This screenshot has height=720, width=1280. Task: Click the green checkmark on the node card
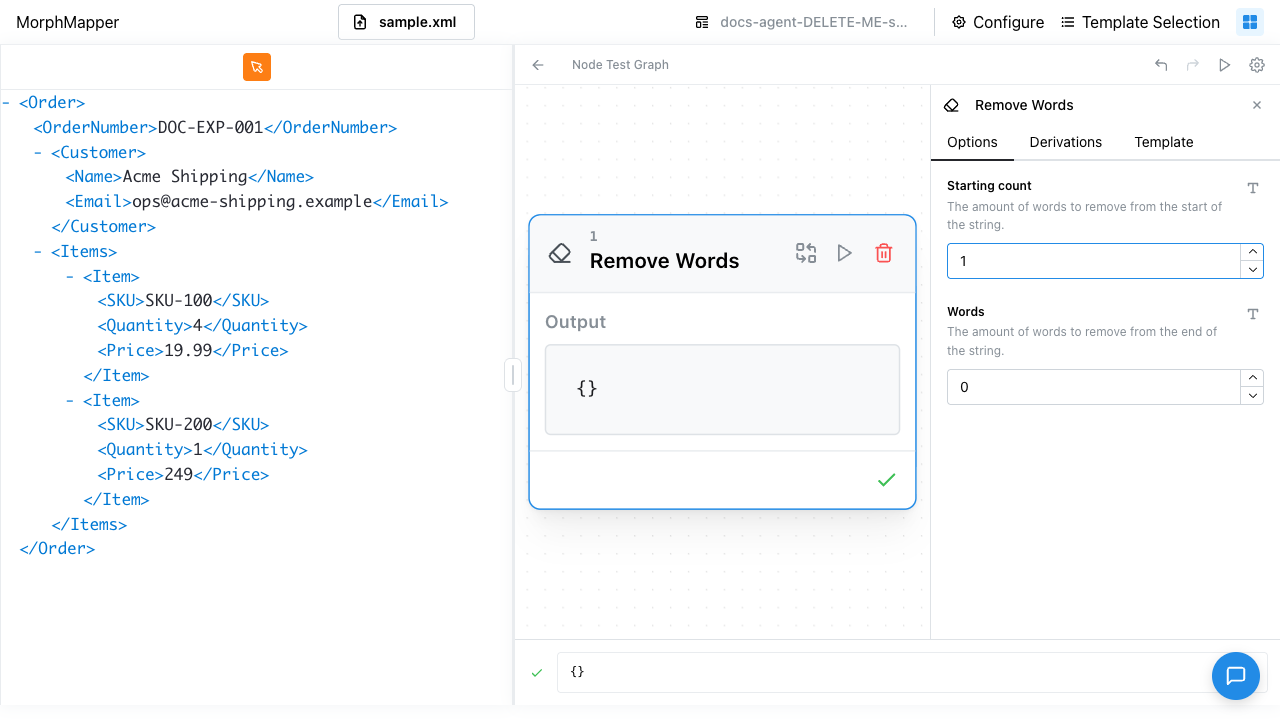(x=886, y=480)
